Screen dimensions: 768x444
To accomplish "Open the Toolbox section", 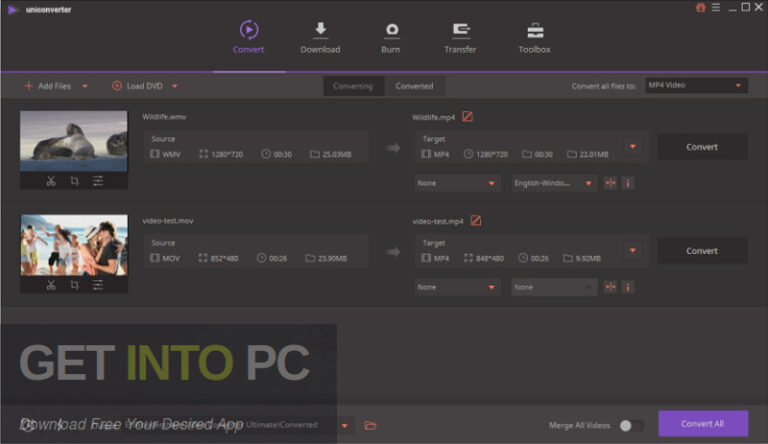I will click(x=534, y=37).
